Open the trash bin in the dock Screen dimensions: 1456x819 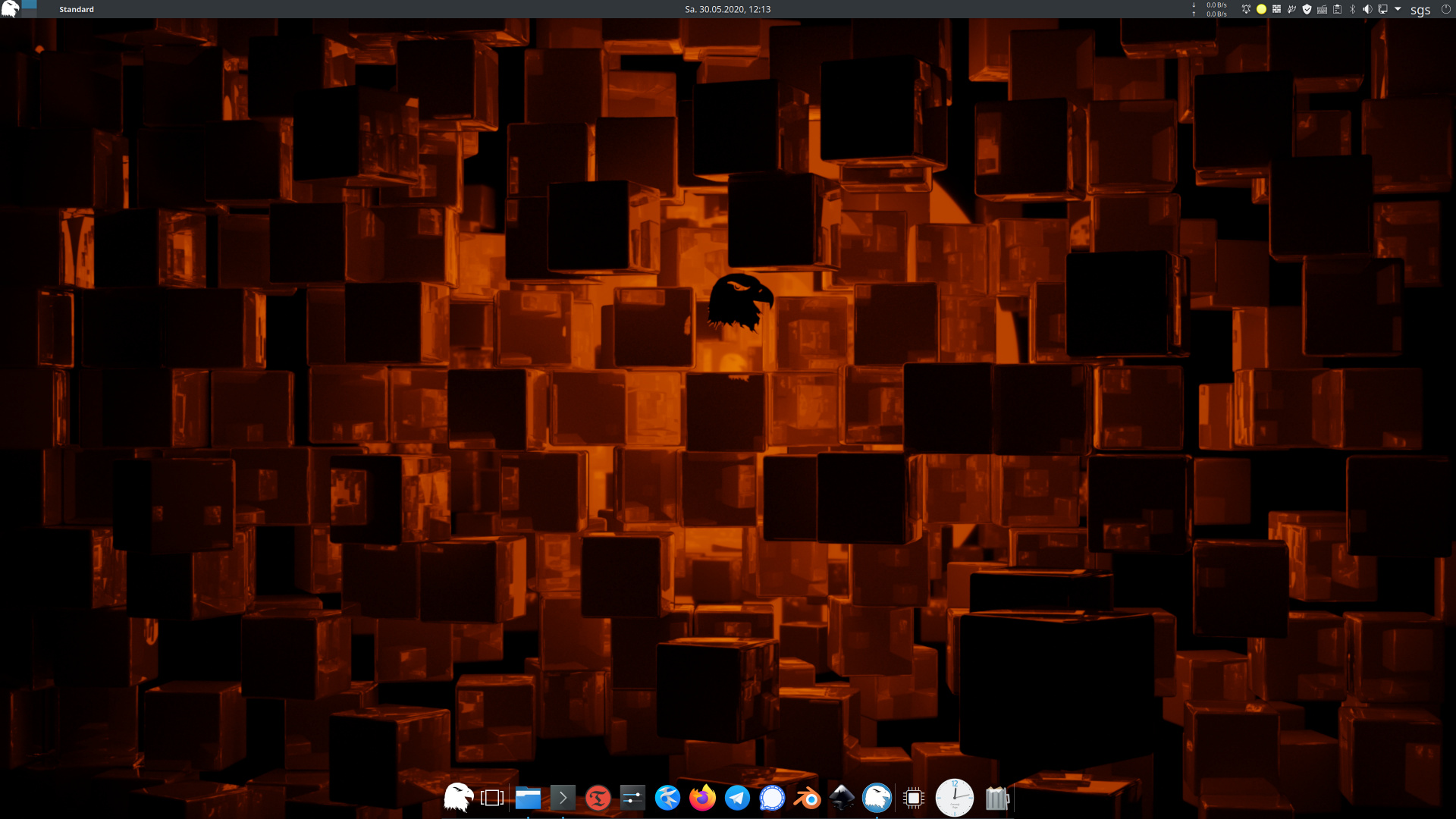997,798
